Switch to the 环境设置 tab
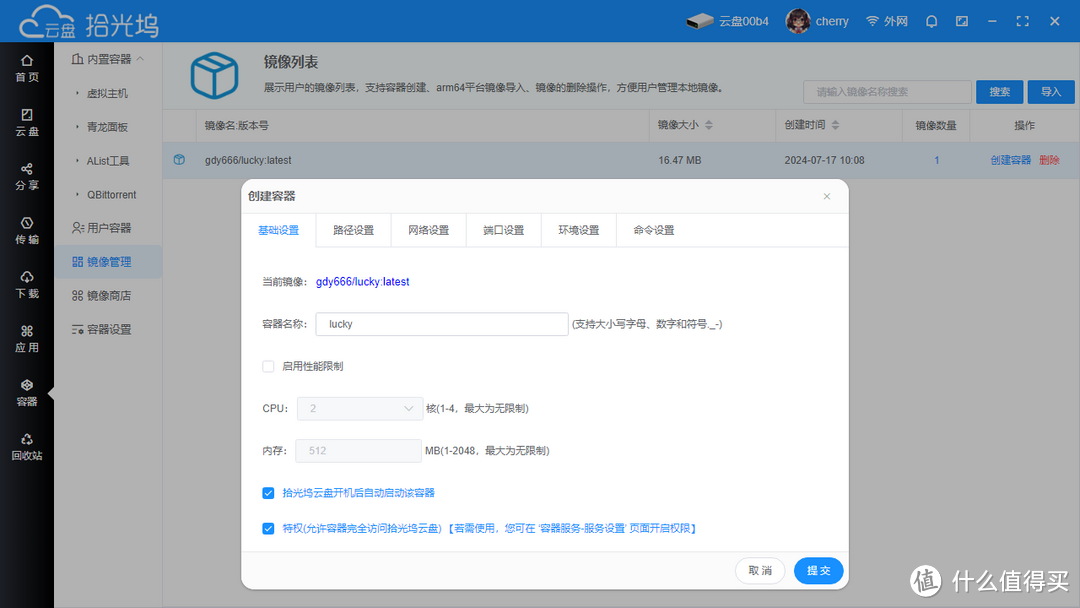The image size is (1080, 608). click(578, 229)
